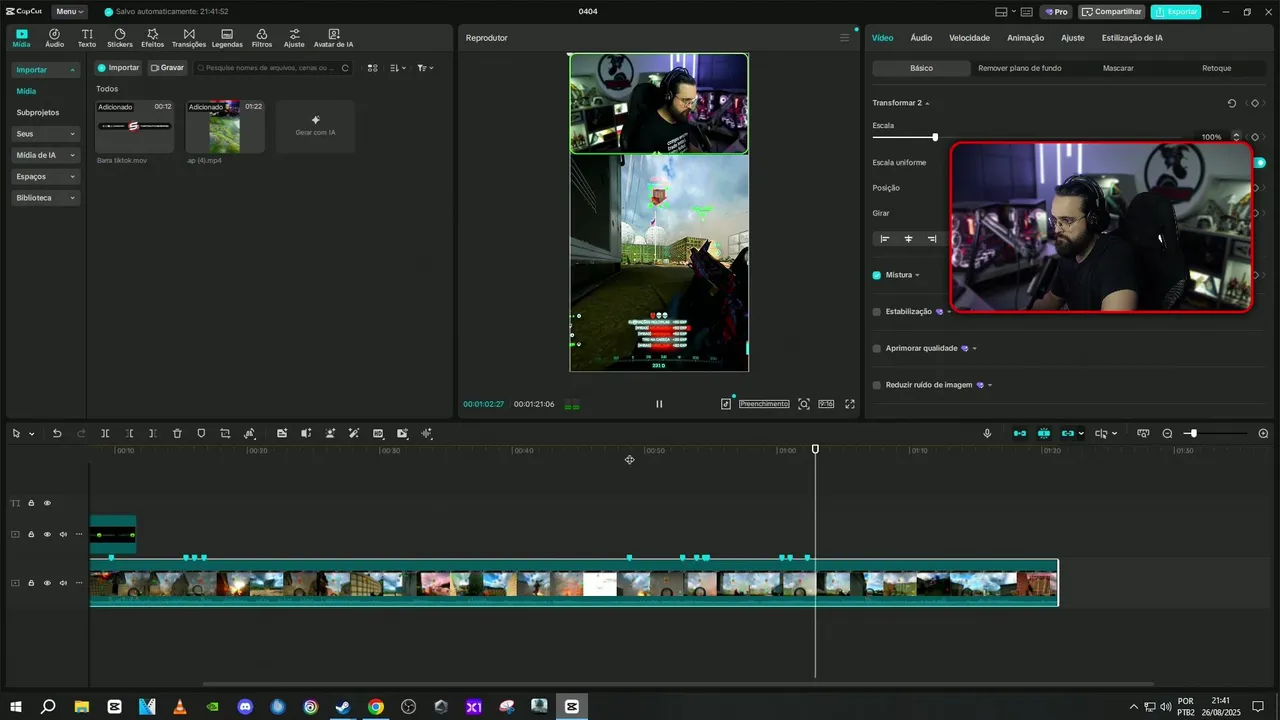The width and height of the screenshot is (1280, 720).
Task: Center horizontally using alignment icon
Action: (x=908, y=239)
